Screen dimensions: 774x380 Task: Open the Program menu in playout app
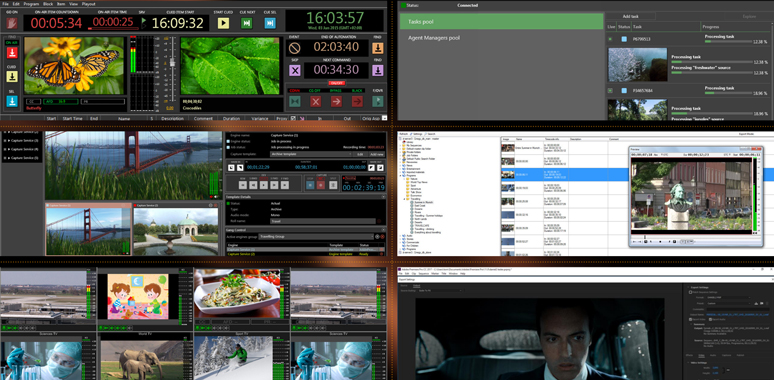[31, 4]
